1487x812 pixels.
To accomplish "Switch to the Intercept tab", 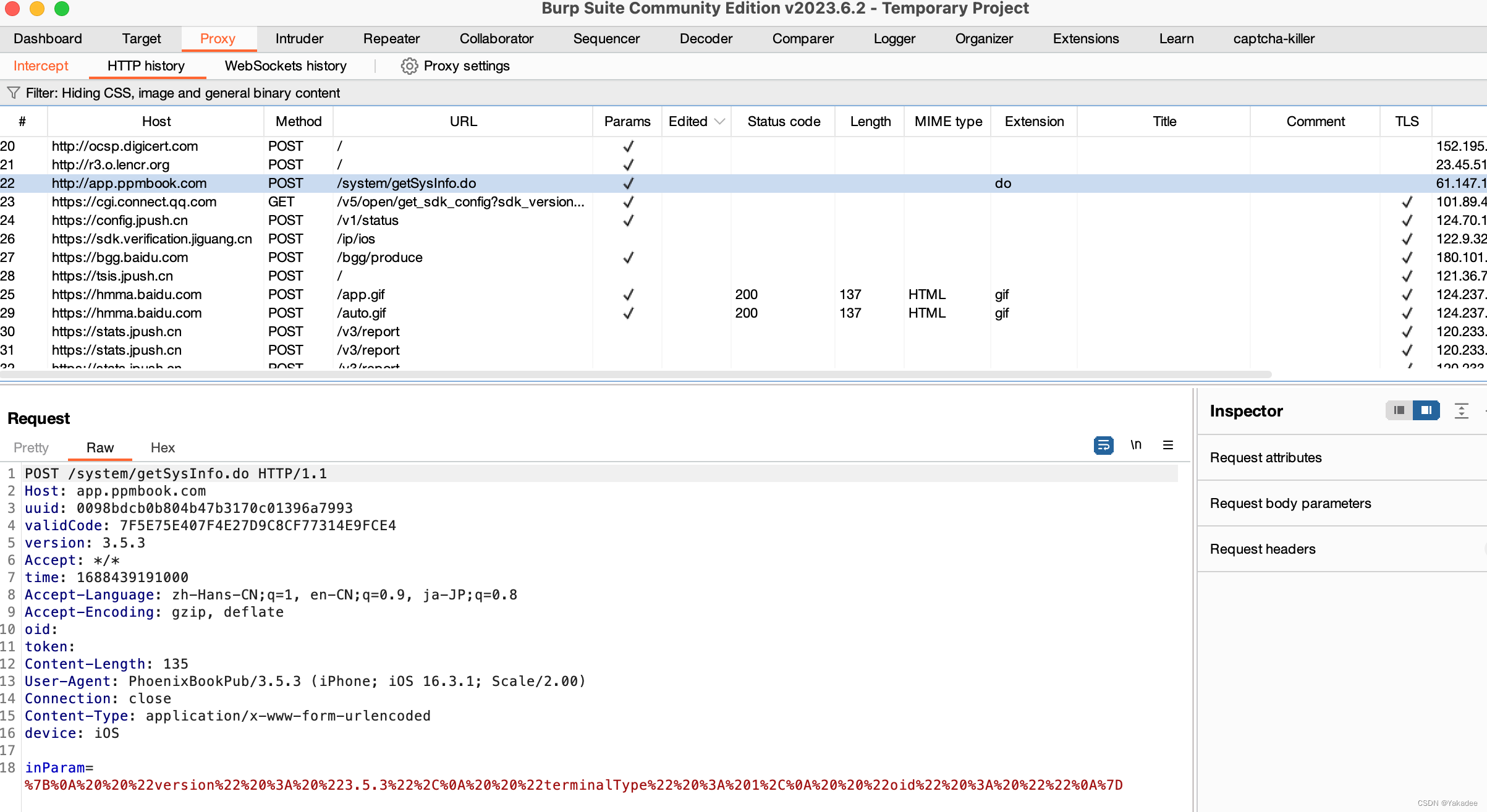I will (x=41, y=66).
